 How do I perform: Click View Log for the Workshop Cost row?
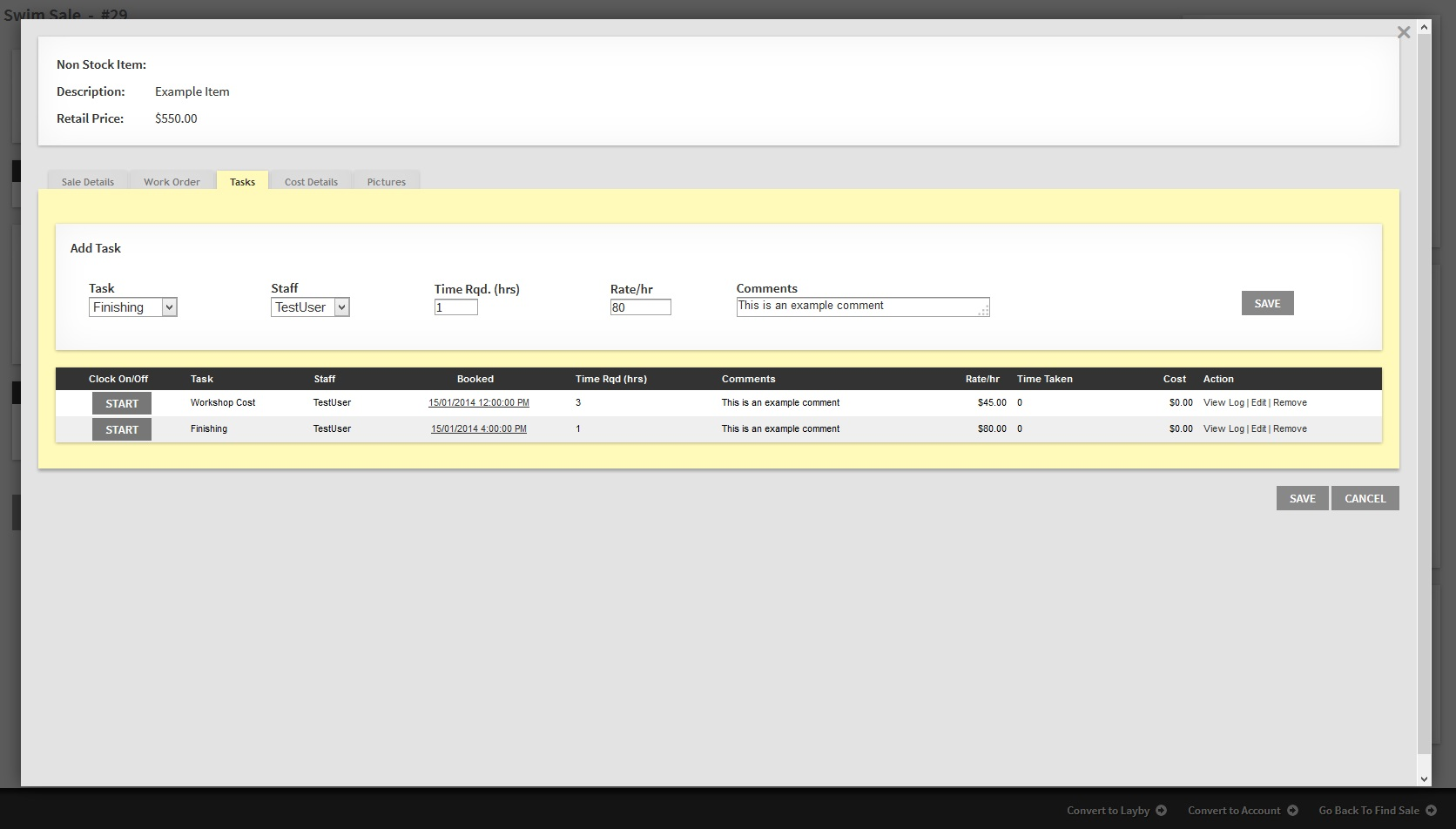[x=1223, y=402]
